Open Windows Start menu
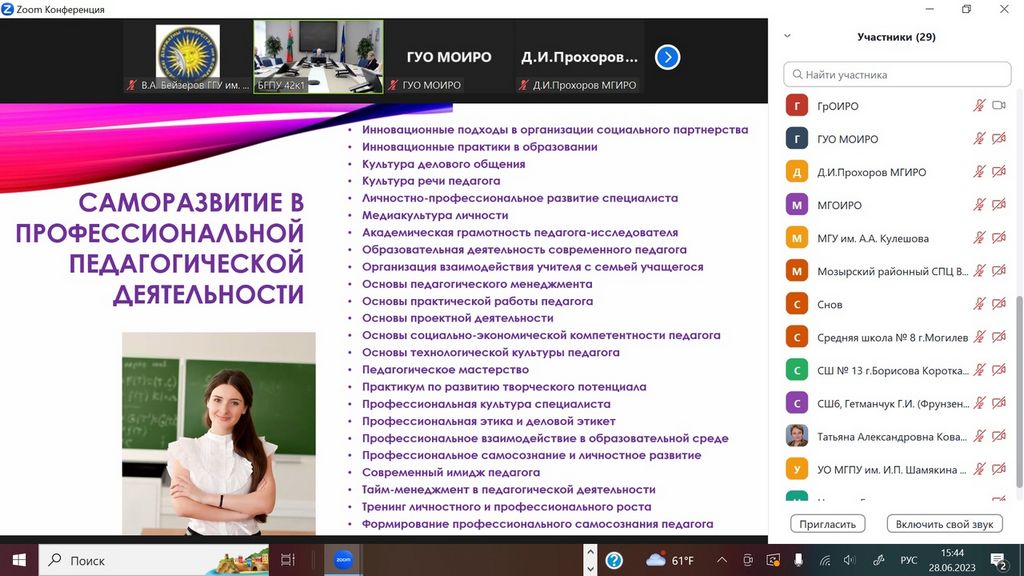This screenshot has width=1024, height=576. pos(18,560)
